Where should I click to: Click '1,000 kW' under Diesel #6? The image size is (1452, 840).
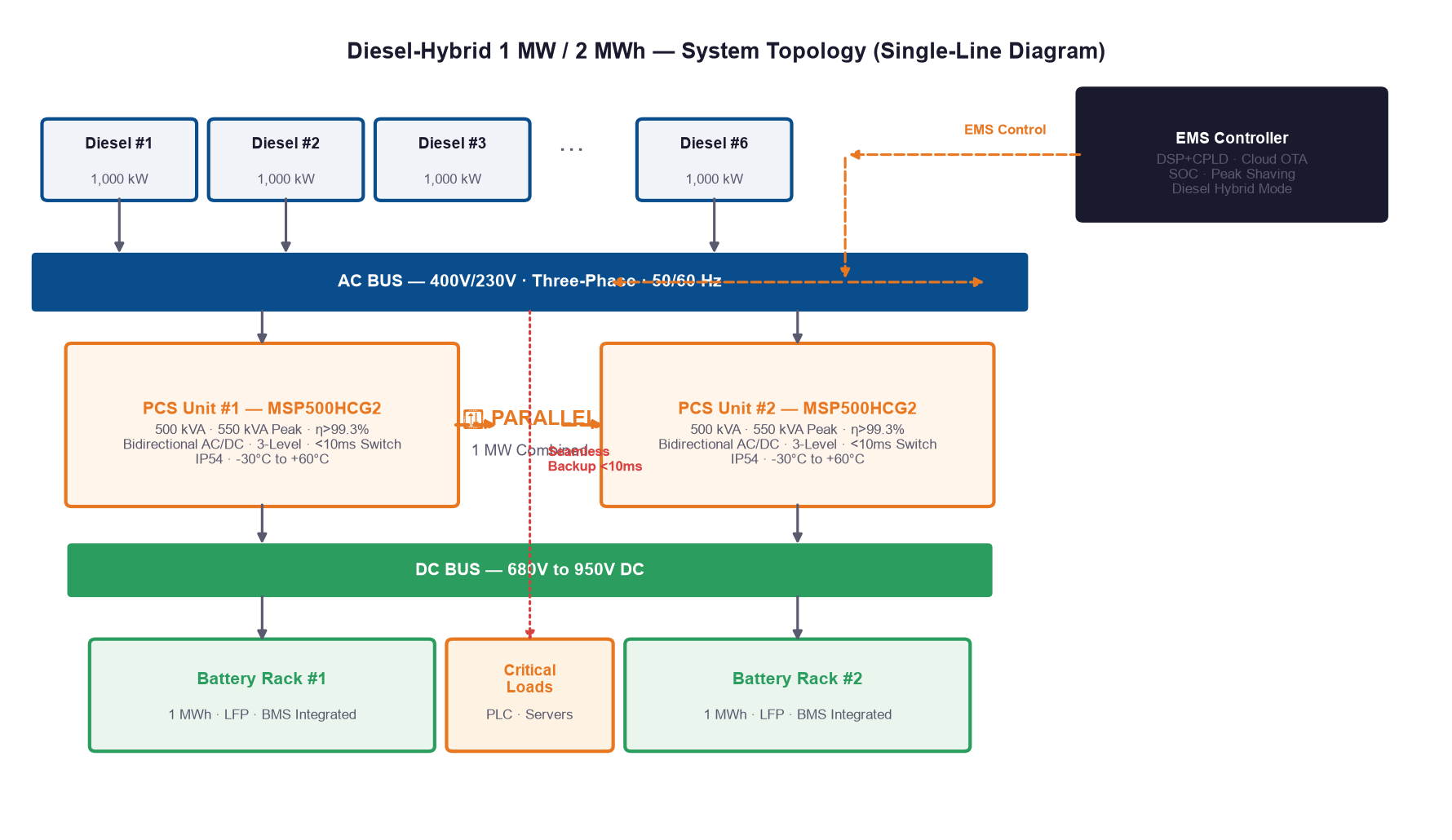coord(714,179)
